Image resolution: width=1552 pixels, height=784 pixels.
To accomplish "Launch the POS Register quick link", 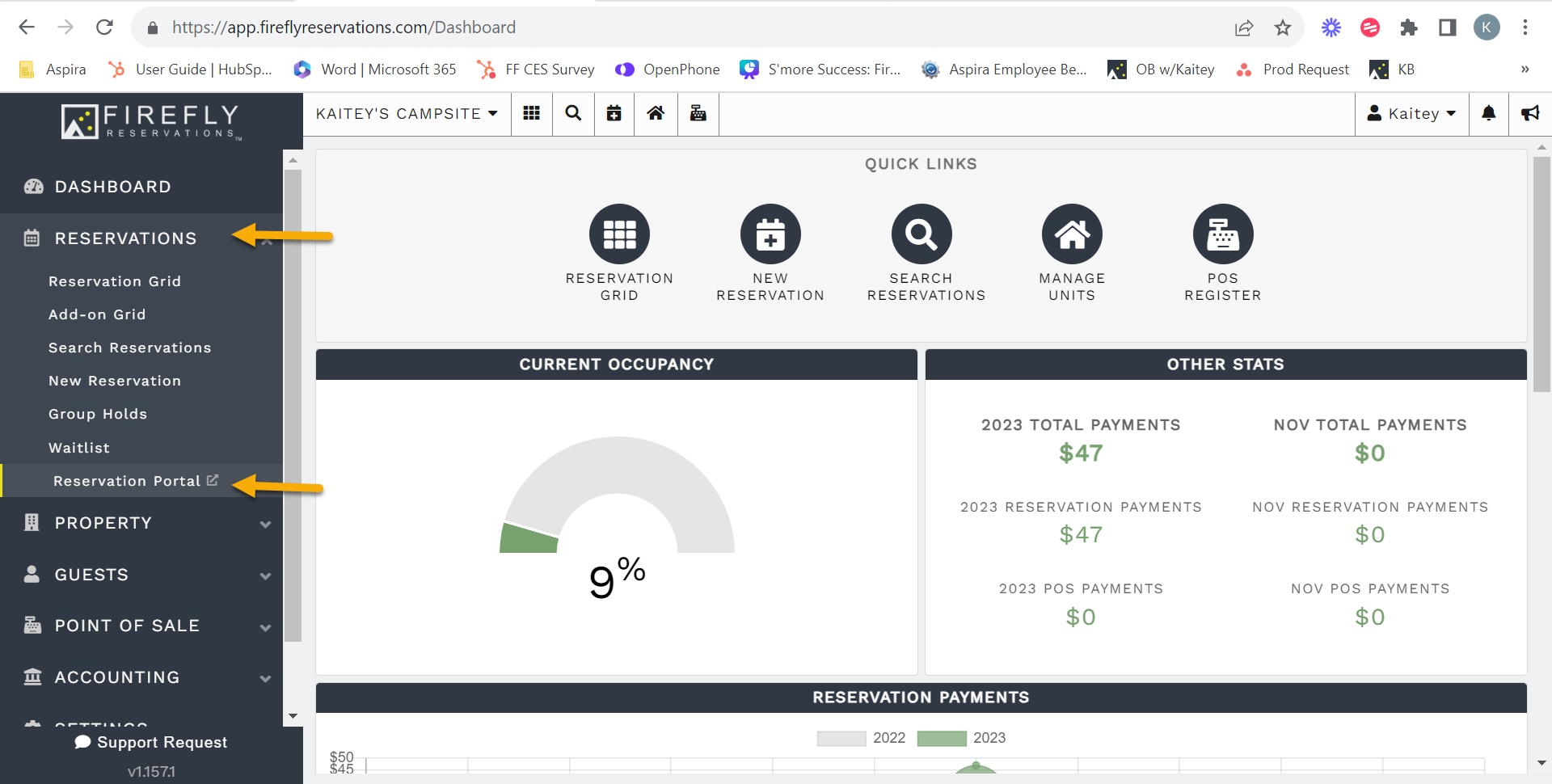I will pos(1222,234).
